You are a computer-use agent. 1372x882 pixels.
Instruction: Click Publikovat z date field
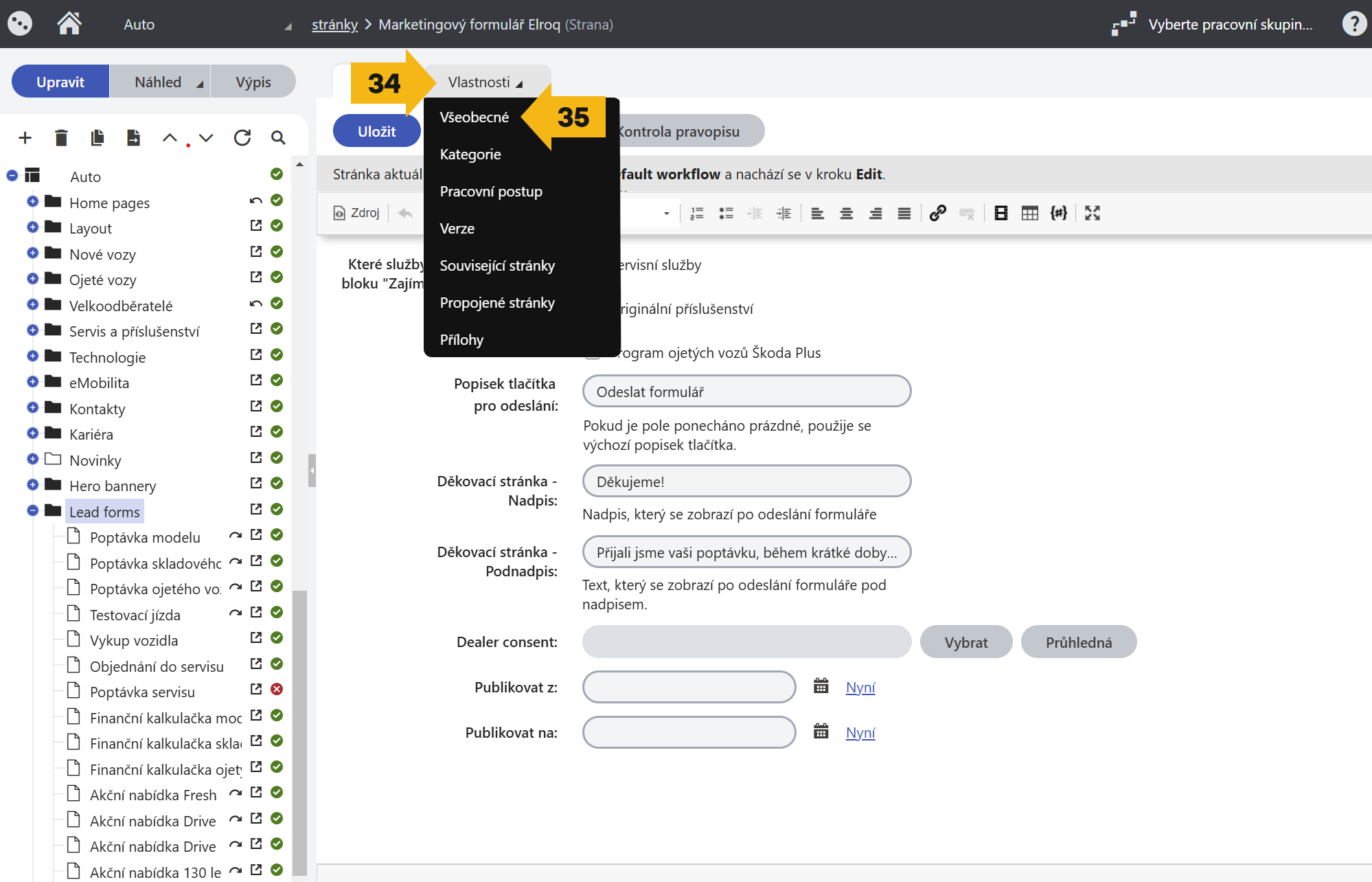[x=689, y=687]
